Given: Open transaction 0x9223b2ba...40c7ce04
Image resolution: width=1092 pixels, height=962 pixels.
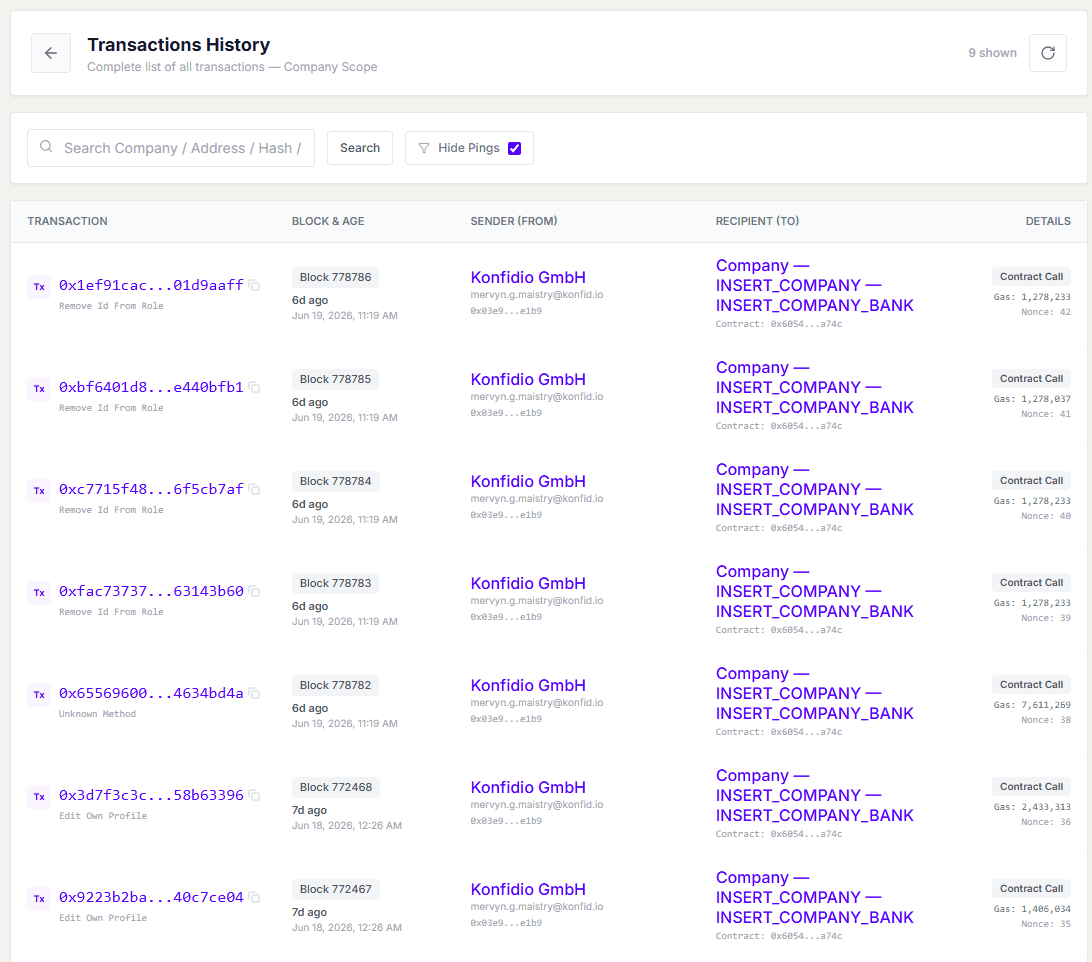Looking at the screenshot, I should (151, 897).
